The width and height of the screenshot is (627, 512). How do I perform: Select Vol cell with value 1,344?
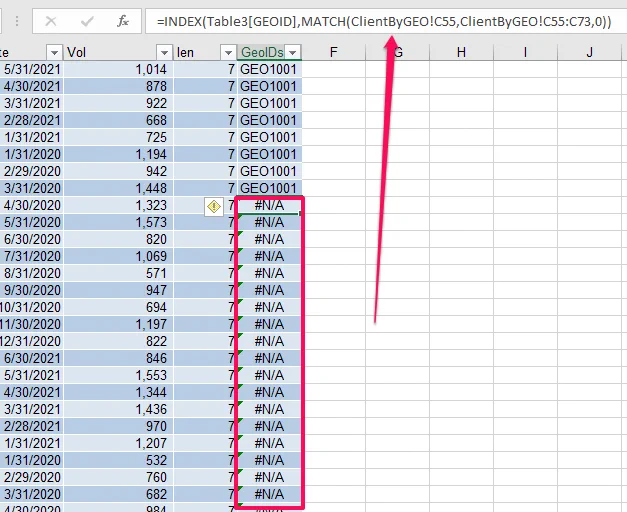pos(118,392)
